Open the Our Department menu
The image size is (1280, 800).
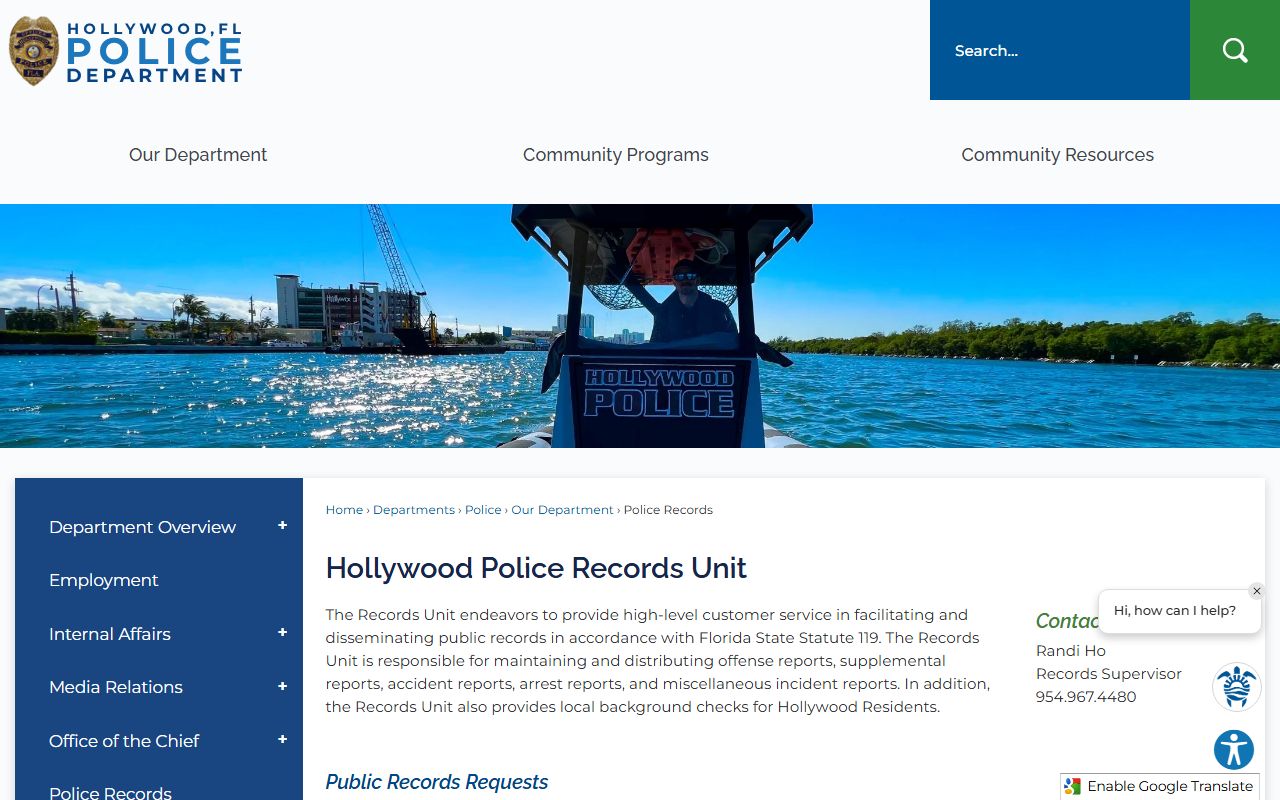(x=198, y=155)
